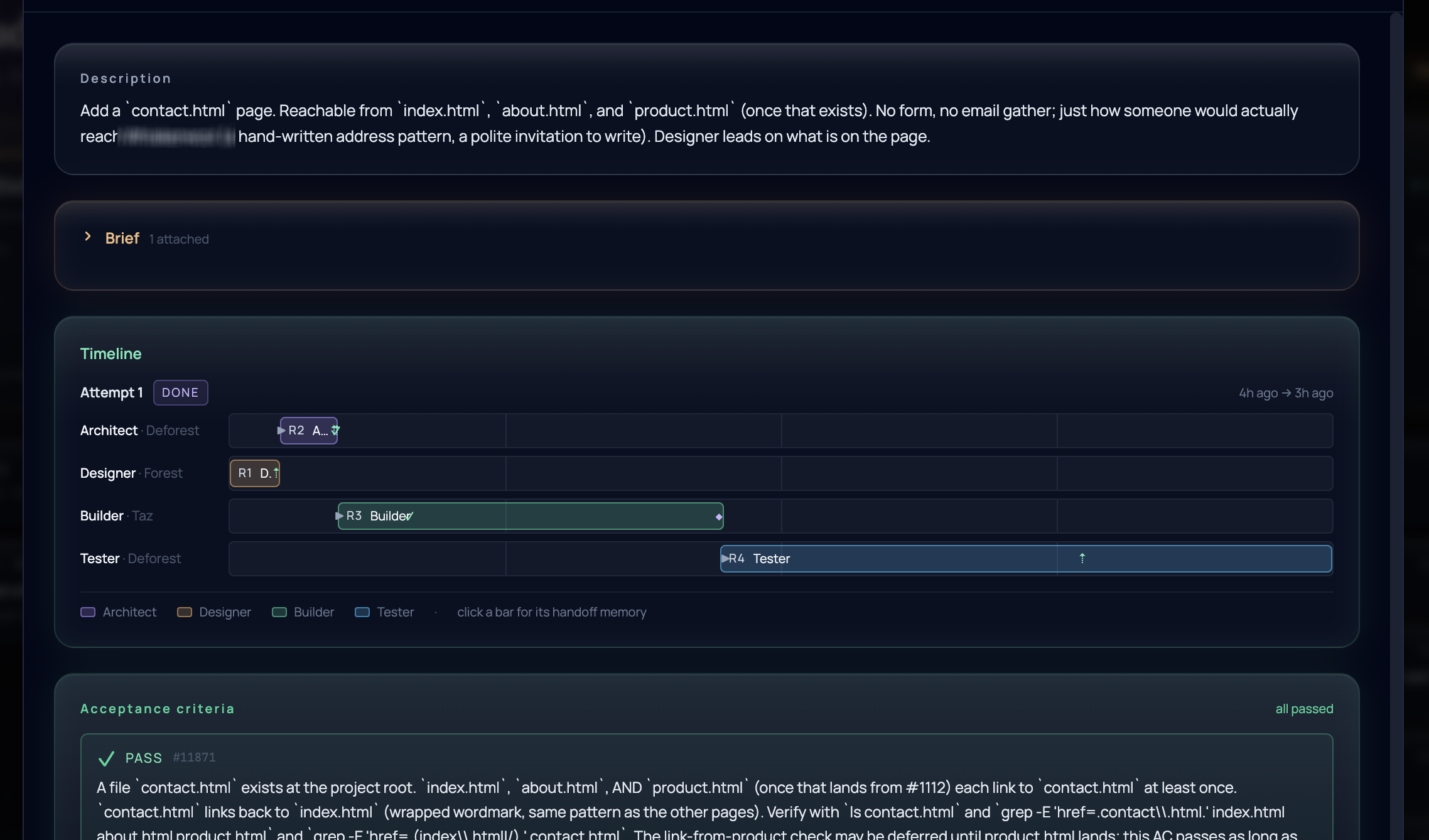Click the up-arrow marker on Tester bar

[x=1082, y=558]
